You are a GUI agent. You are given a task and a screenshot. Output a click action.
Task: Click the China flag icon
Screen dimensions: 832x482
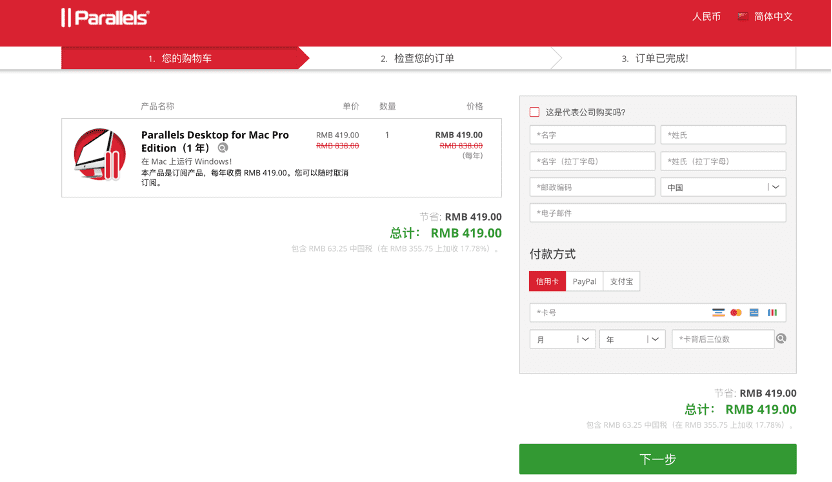742,17
